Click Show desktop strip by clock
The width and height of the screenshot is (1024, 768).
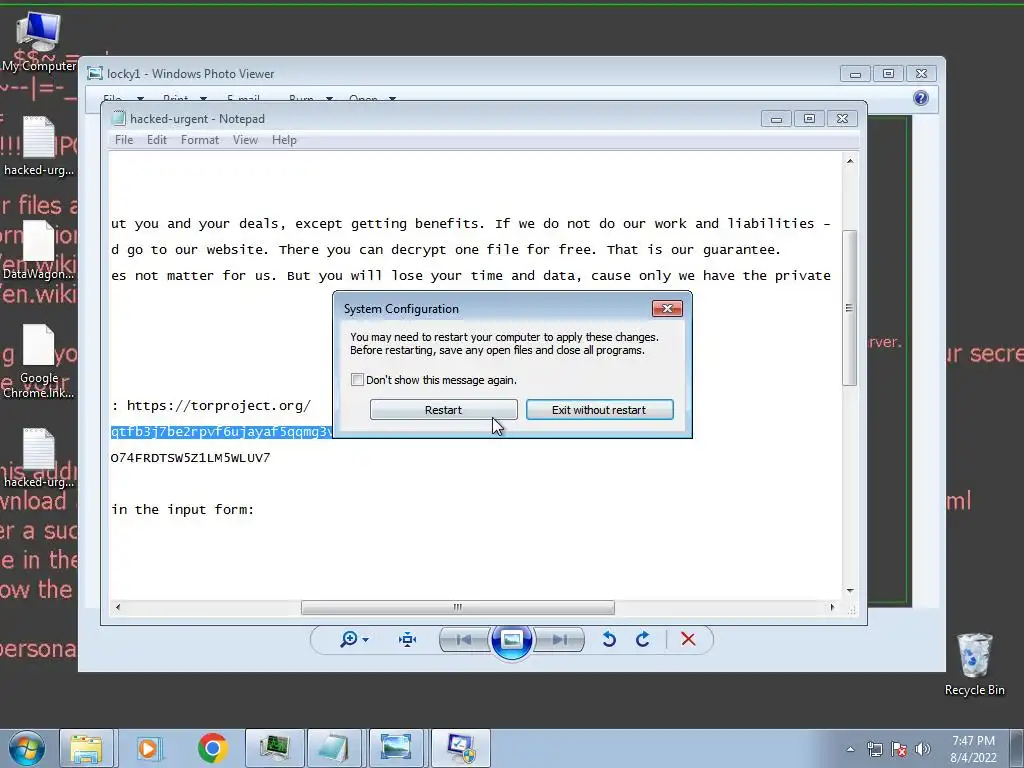(1017, 748)
